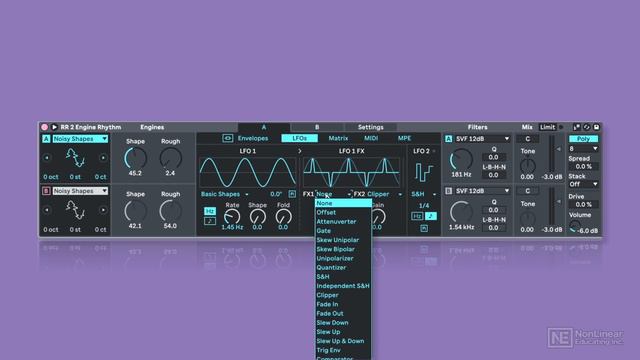Screen dimensions: 640x360
Task: Click engine A waveform display icon
Action: 75,158
